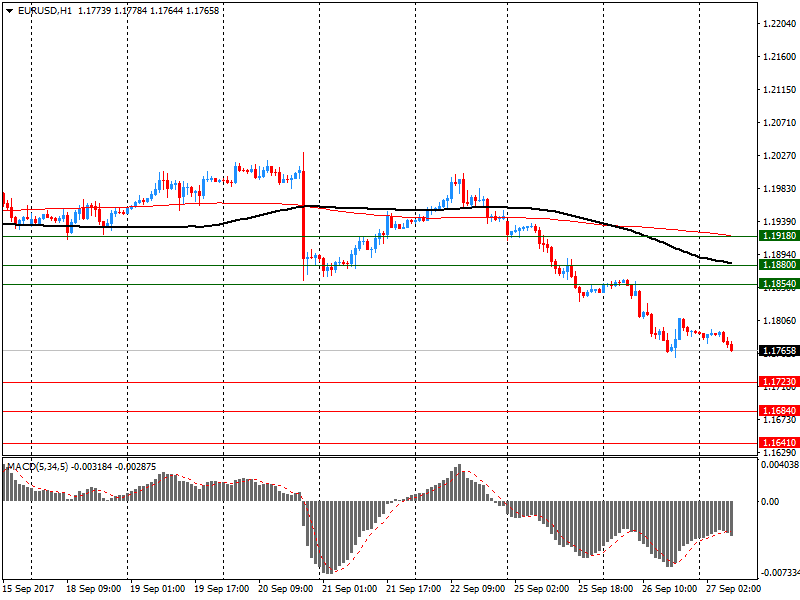Click the 0.004038 MACD scale label
Screen dimensions: 800x600
point(780,465)
